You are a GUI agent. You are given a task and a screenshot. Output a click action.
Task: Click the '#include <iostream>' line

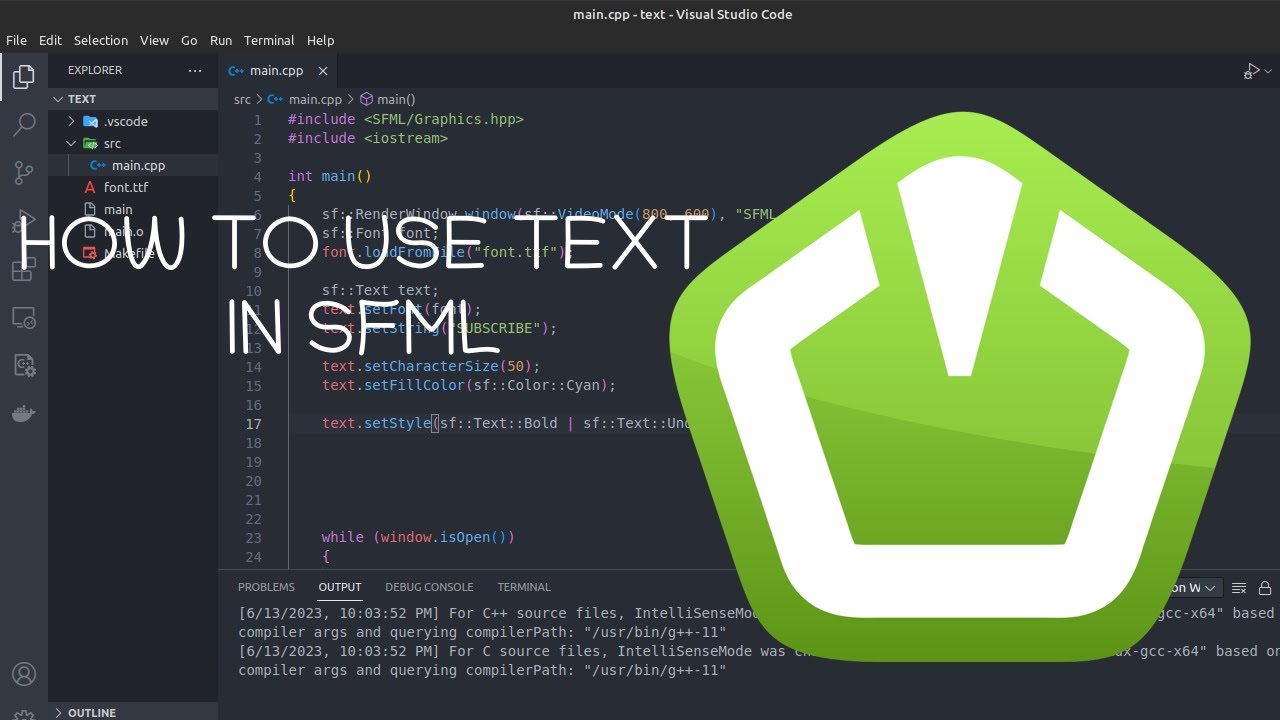coord(368,138)
